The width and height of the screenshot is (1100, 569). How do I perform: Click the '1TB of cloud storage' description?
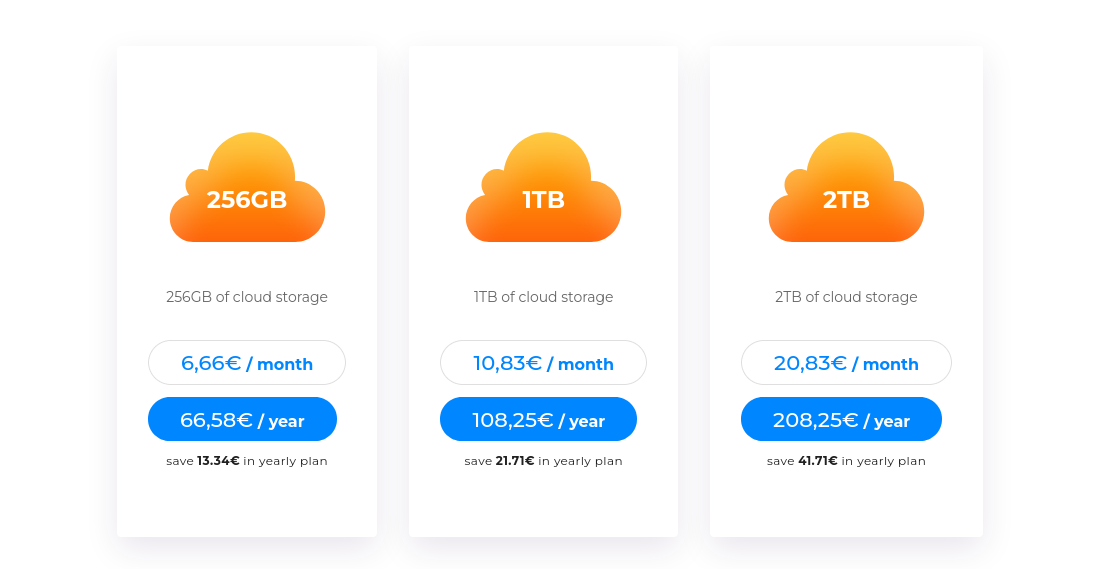click(x=543, y=297)
